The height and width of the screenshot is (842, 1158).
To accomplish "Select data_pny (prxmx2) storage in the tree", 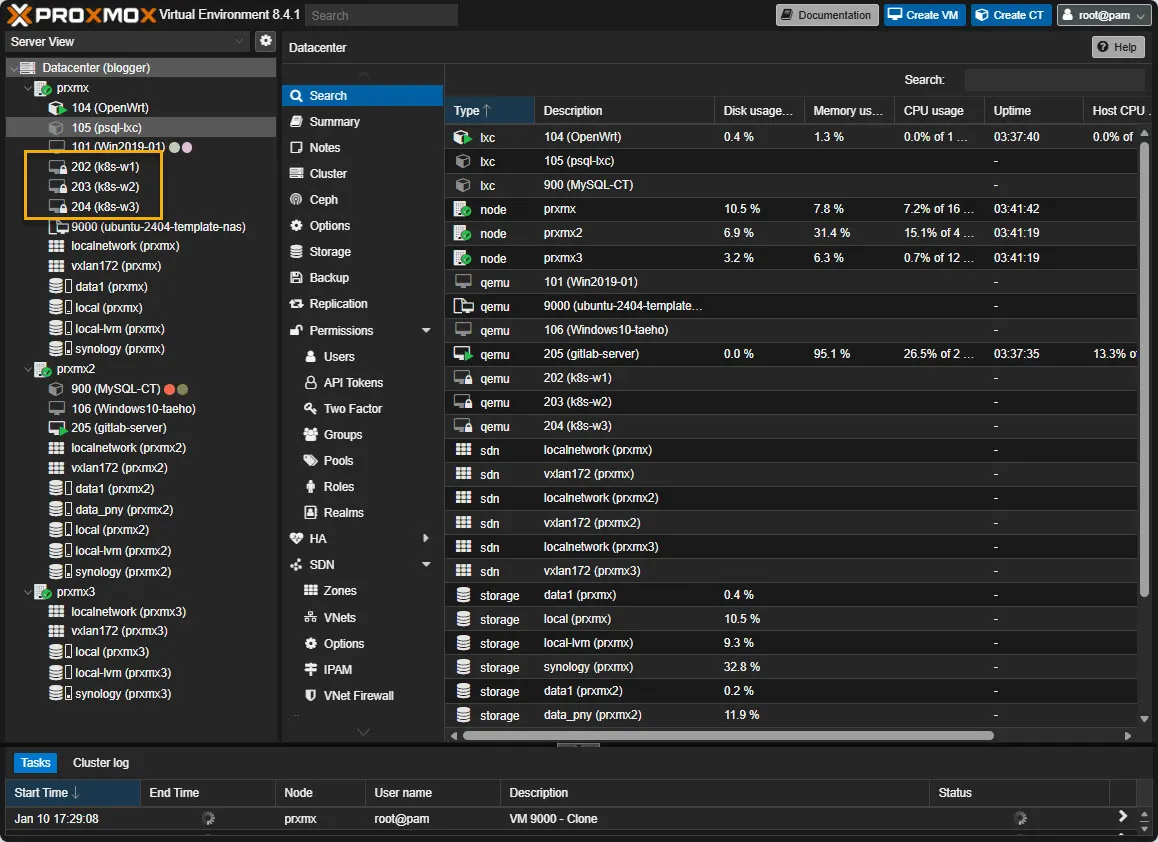I will [x=123, y=510].
